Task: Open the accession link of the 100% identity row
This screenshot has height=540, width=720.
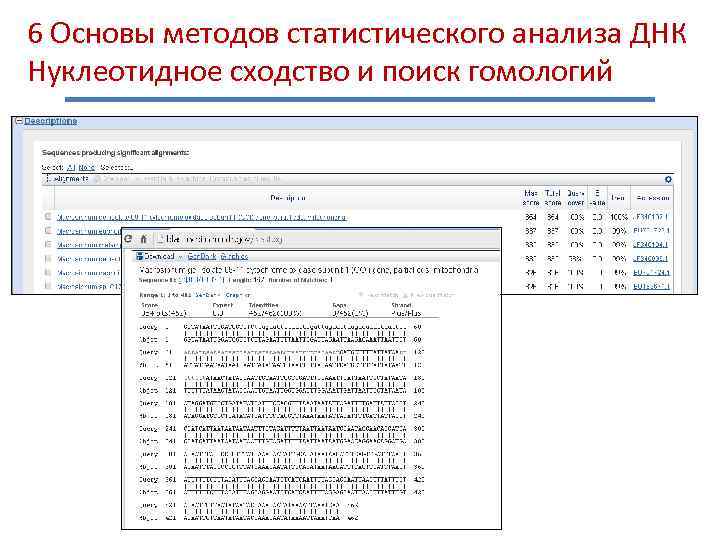Action: pos(650,217)
